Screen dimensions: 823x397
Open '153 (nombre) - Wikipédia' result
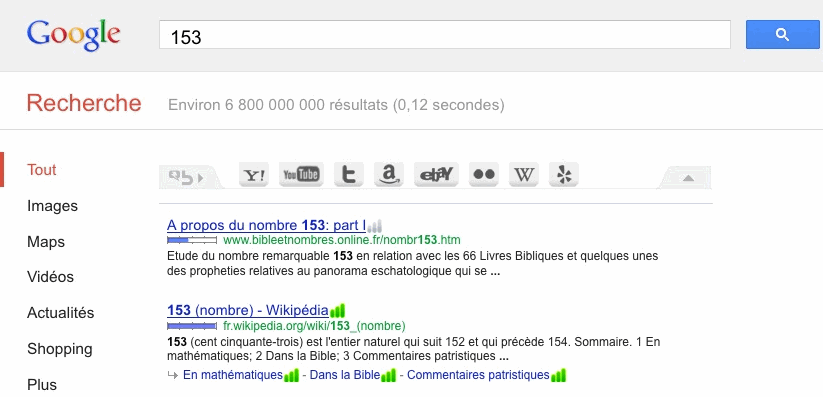pyautogui.click(x=248, y=310)
